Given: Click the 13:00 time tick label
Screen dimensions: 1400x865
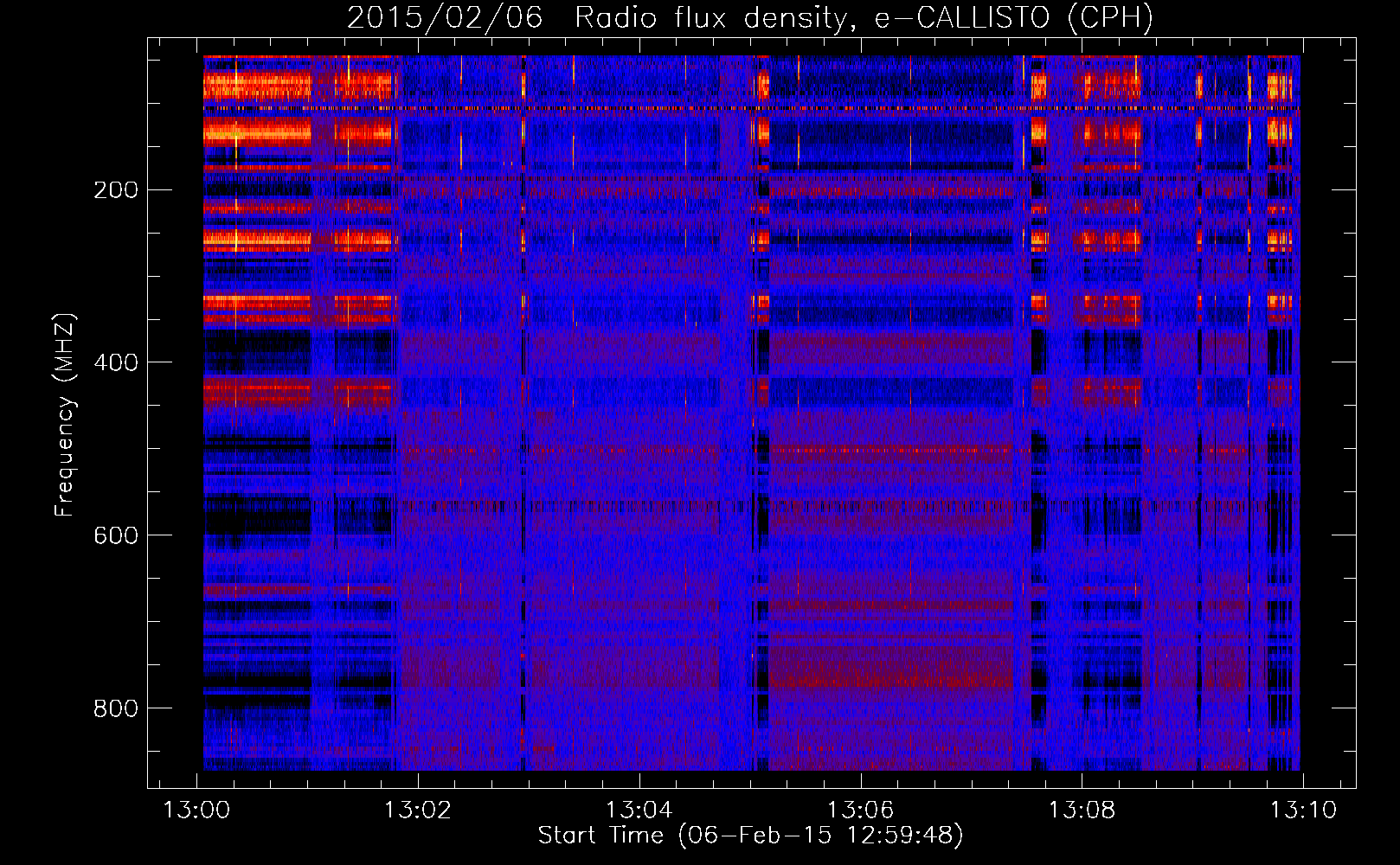Looking at the screenshot, I should [x=196, y=811].
